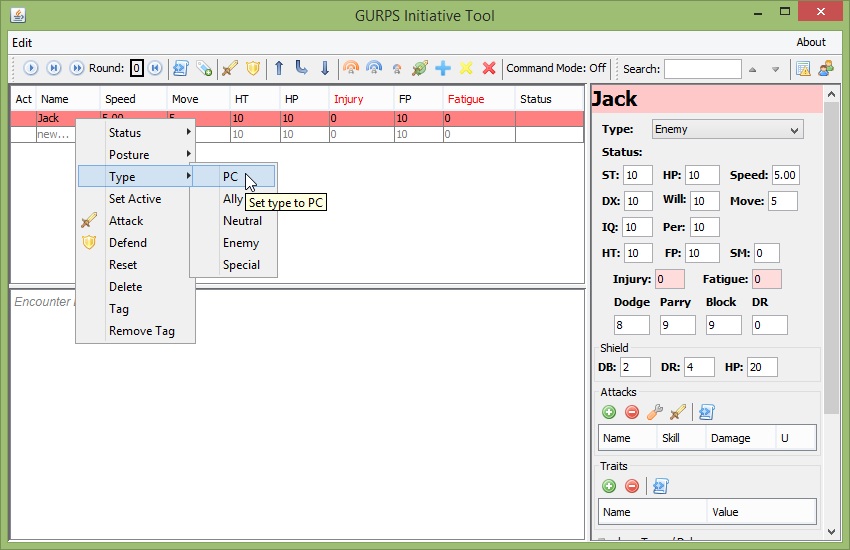Open the script scroll icon in main toolbar
This screenshot has height=550, width=850.
click(x=181, y=68)
